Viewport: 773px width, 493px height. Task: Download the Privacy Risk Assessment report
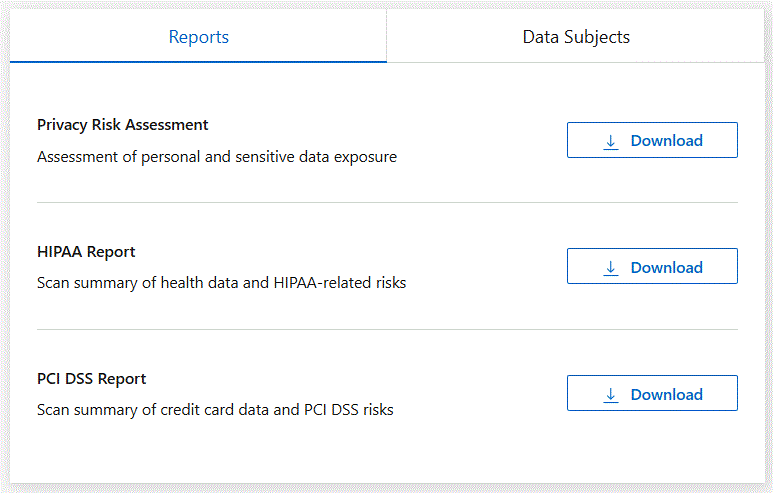point(652,141)
